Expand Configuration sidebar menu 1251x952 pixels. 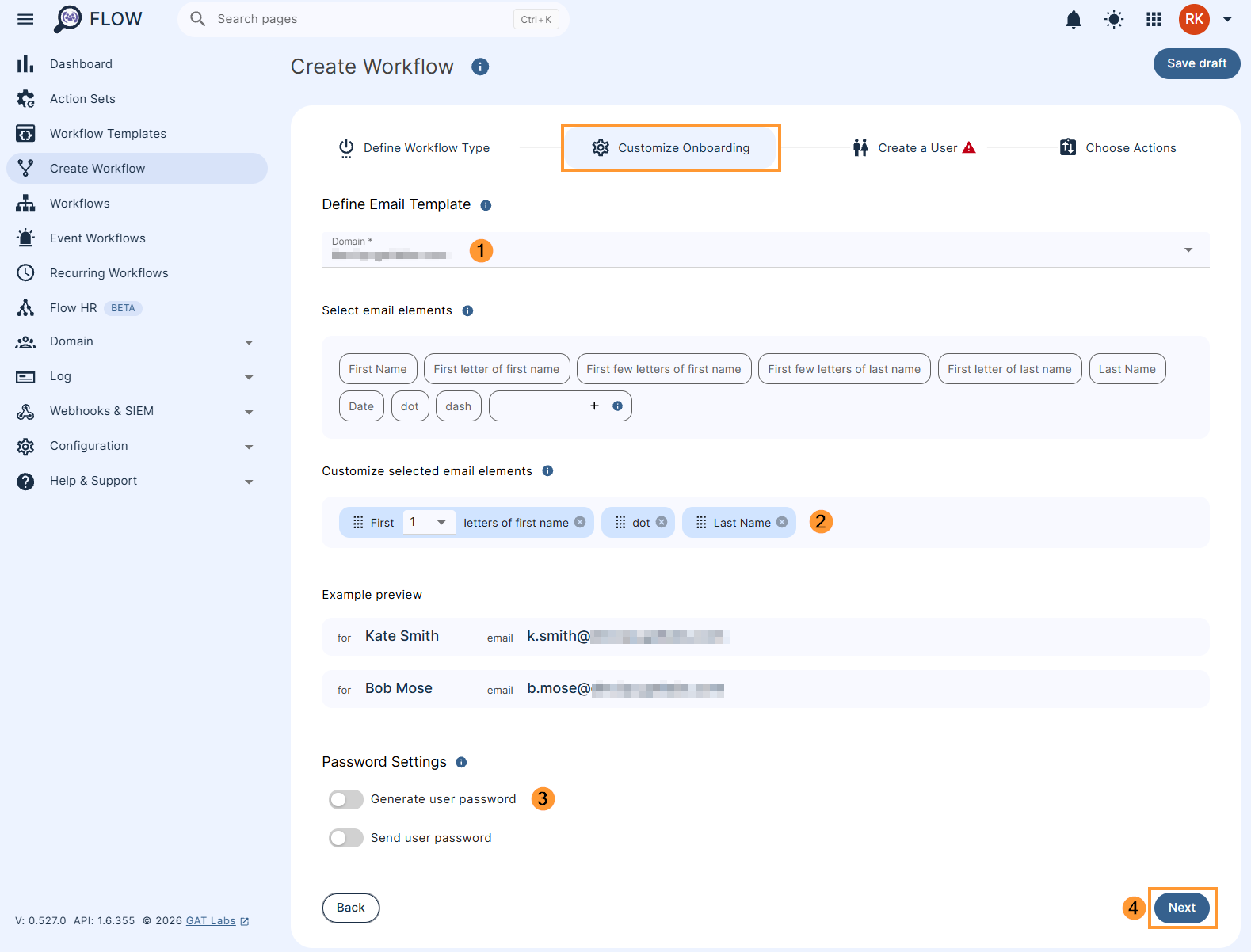[x=249, y=447]
